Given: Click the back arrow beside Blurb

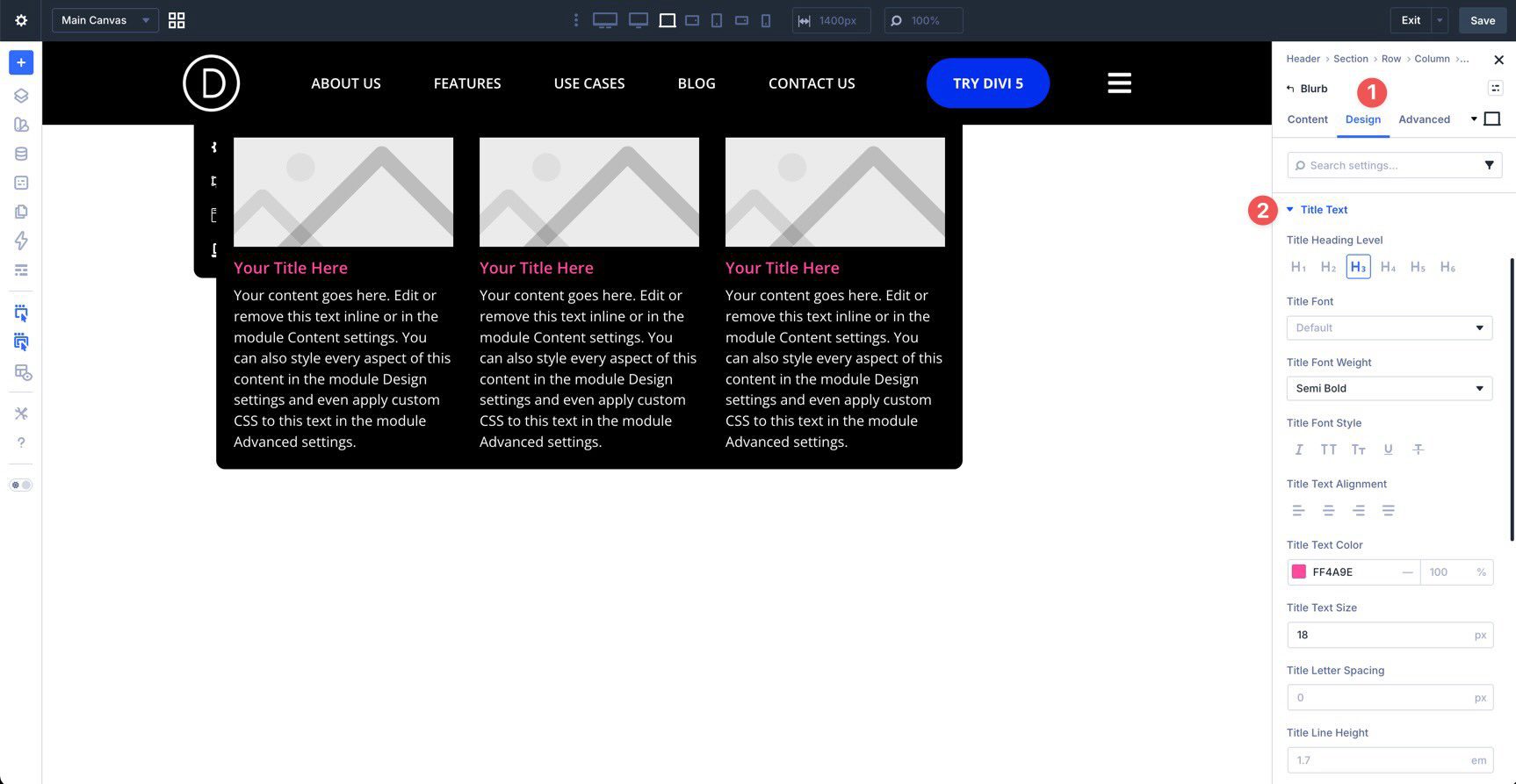Looking at the screenshot, I should pos(1290,89).
